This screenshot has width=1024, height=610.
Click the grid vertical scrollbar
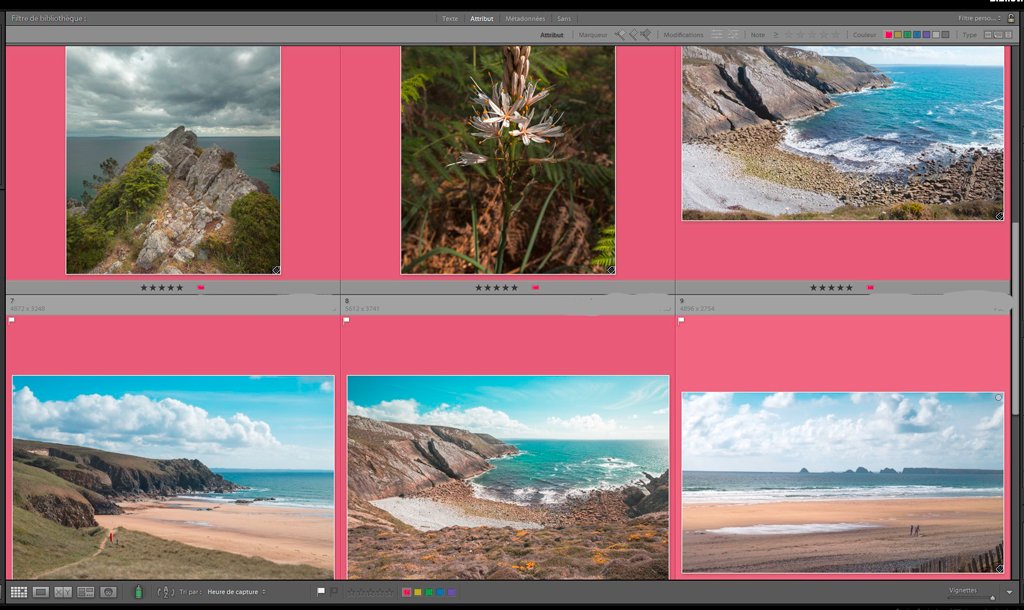(1015, 318)
